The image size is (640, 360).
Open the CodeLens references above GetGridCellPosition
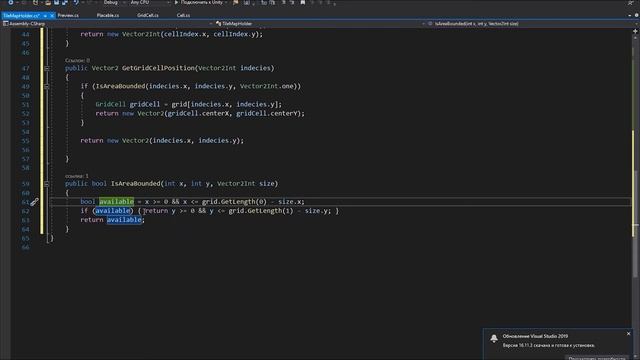[x=77, y=60]
